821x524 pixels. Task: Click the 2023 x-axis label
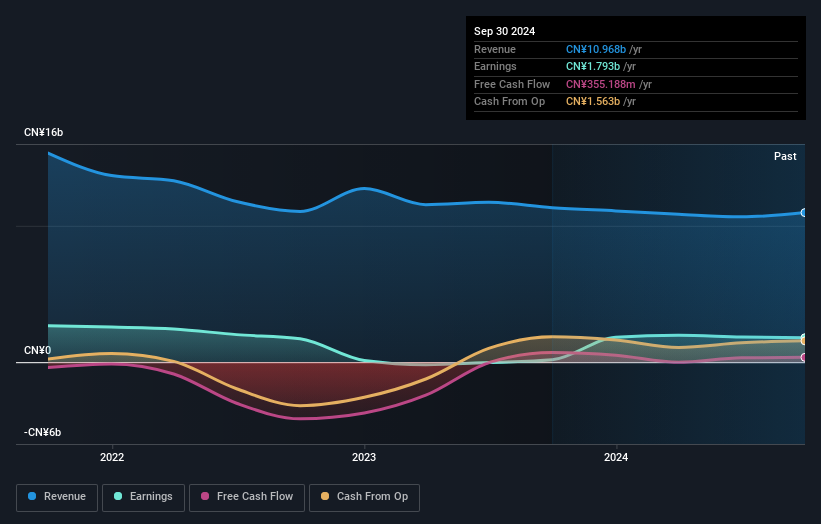[364, 457]
